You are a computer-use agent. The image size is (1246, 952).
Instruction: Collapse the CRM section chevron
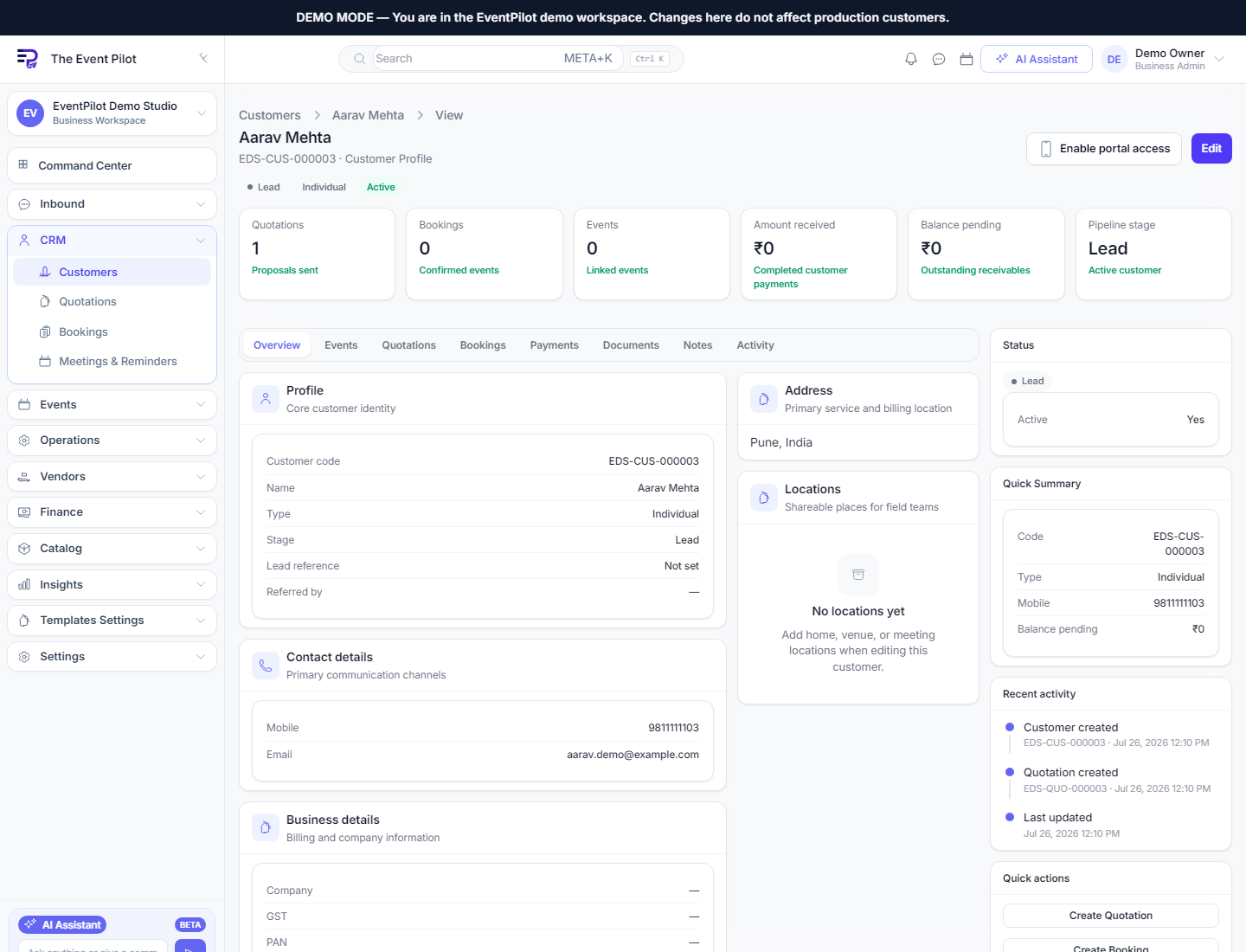(x=201, y=240)
